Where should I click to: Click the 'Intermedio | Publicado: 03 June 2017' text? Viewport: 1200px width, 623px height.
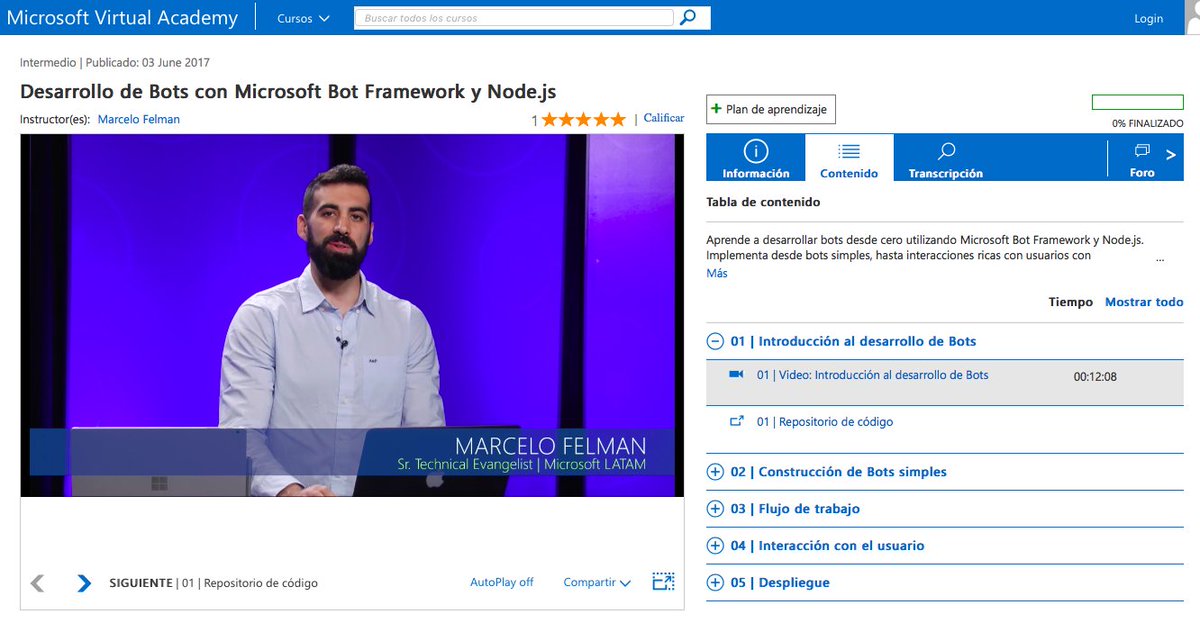point(115,62)
